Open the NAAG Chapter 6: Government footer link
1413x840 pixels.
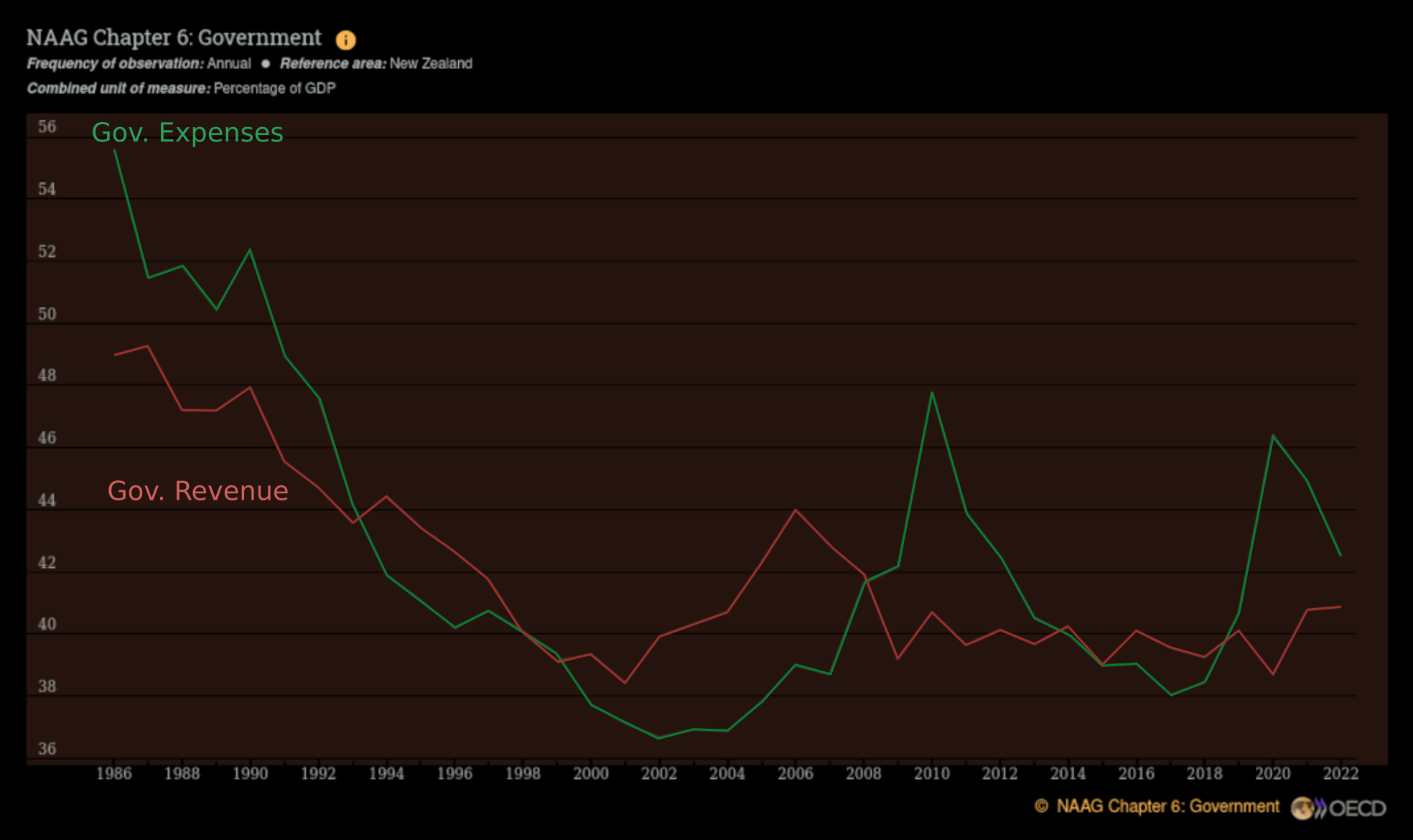point(1167,806)
